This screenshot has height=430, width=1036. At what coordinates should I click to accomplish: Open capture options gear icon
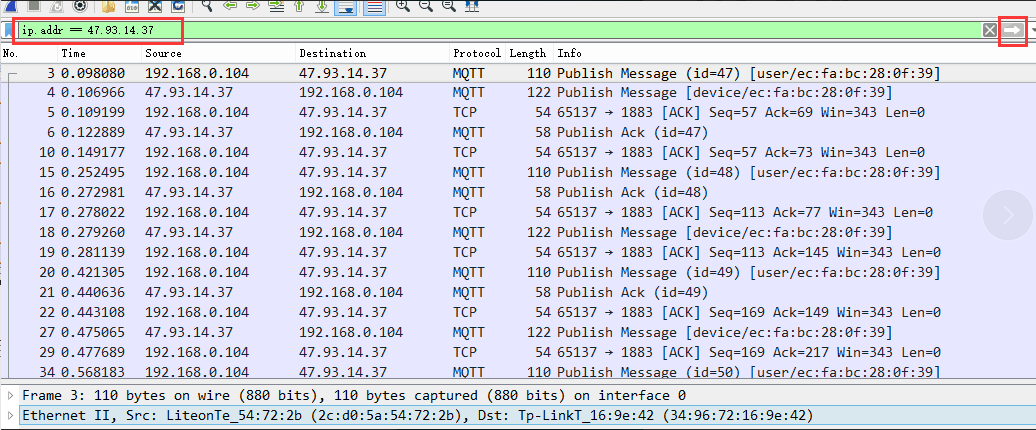click(80, 6)
